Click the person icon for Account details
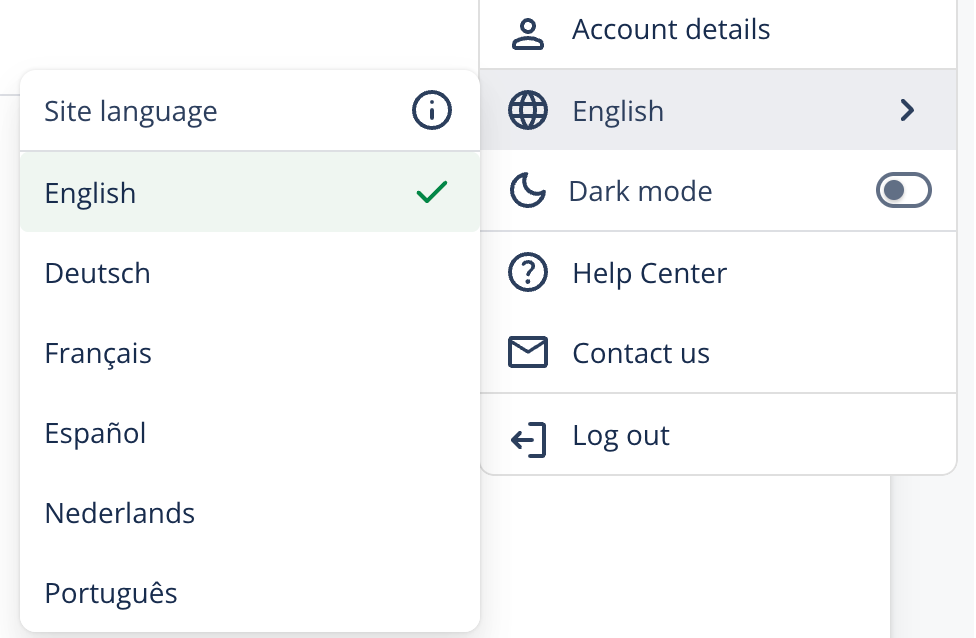 coord(528,31)
